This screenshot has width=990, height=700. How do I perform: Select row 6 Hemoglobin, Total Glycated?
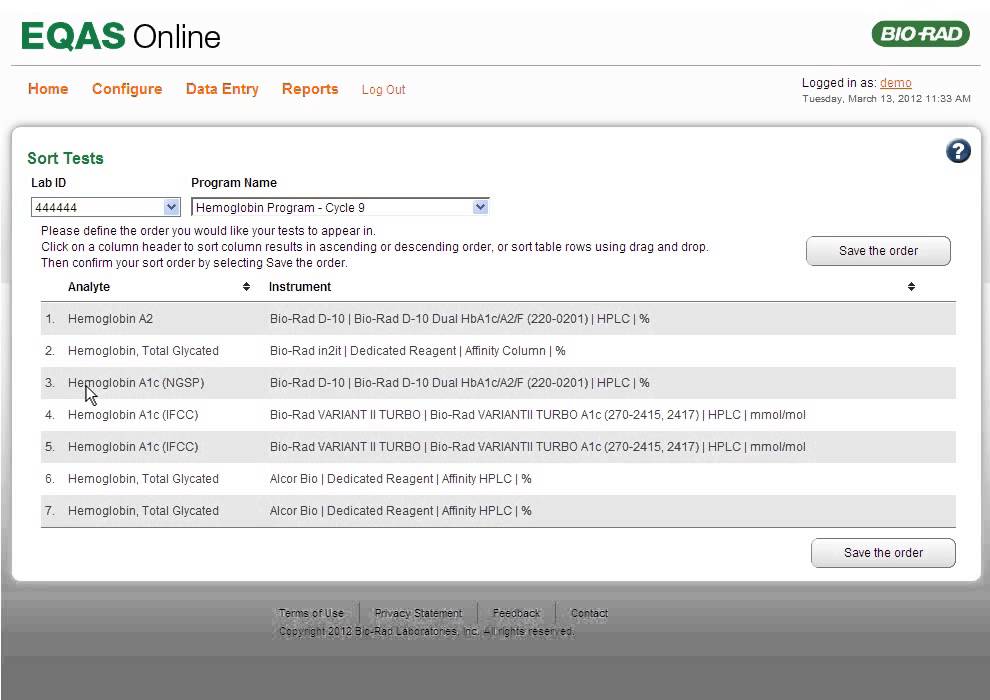point(498,479)
